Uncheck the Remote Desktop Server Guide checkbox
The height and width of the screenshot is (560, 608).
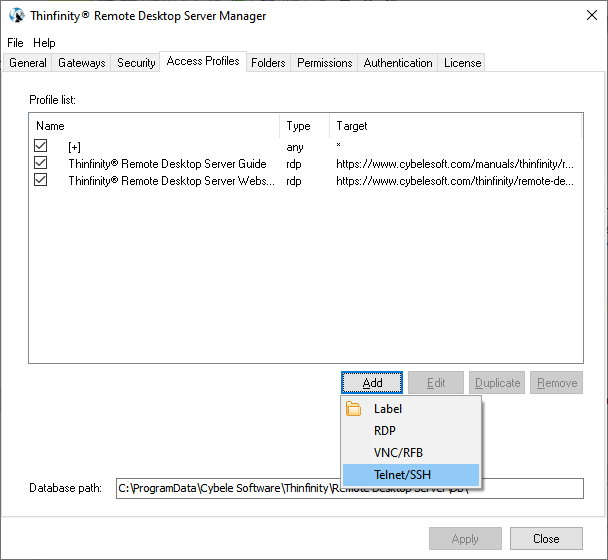[40, 163]
